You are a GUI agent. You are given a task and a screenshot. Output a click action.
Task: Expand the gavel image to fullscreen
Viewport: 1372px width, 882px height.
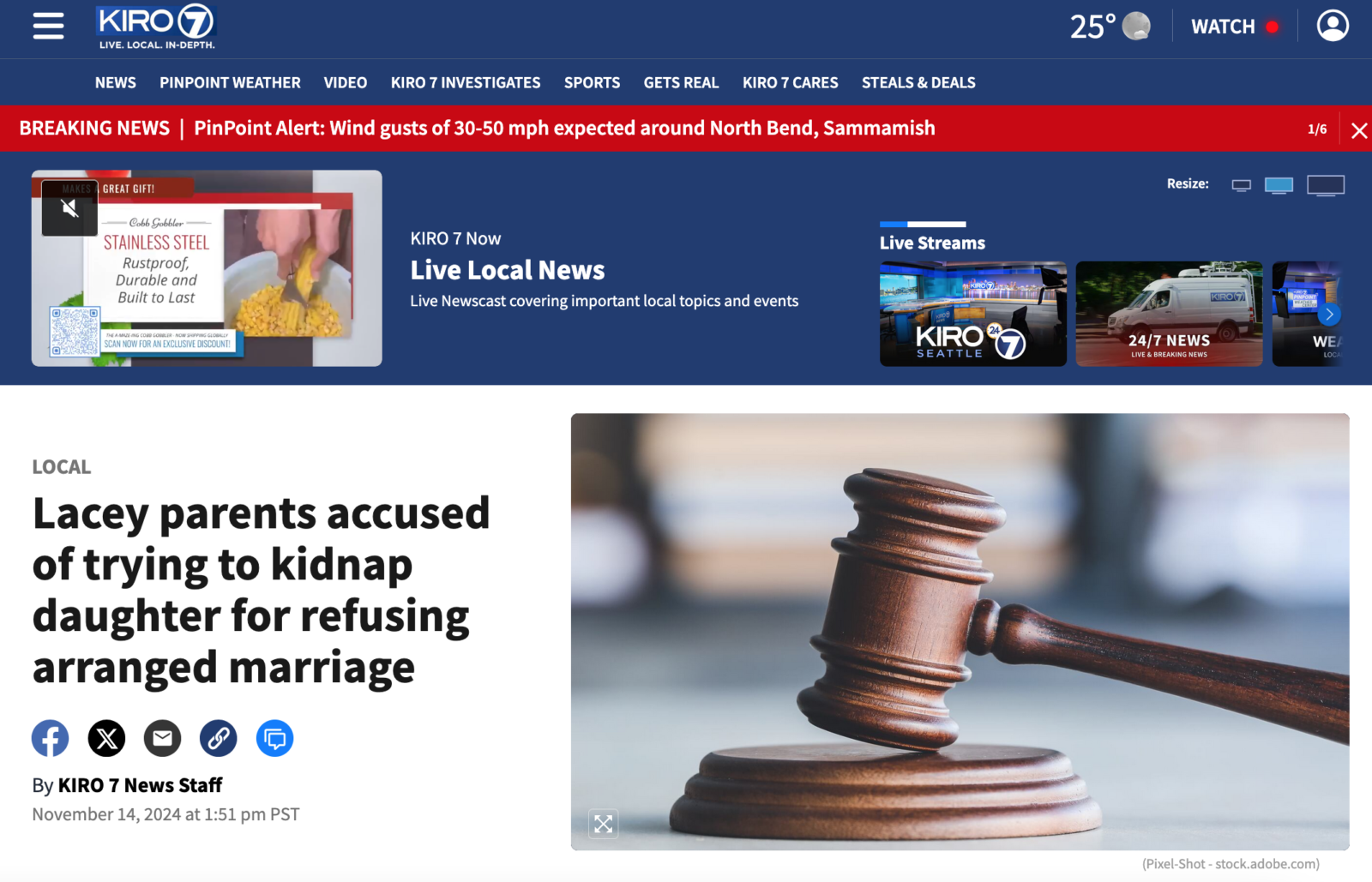(604, 825)
